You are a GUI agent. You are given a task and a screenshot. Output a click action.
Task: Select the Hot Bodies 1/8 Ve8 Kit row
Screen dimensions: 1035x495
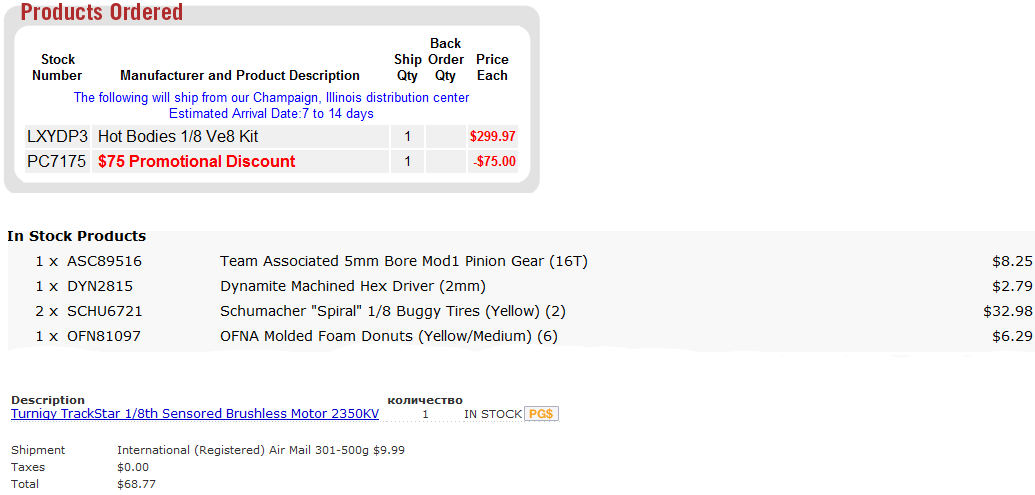271,137
